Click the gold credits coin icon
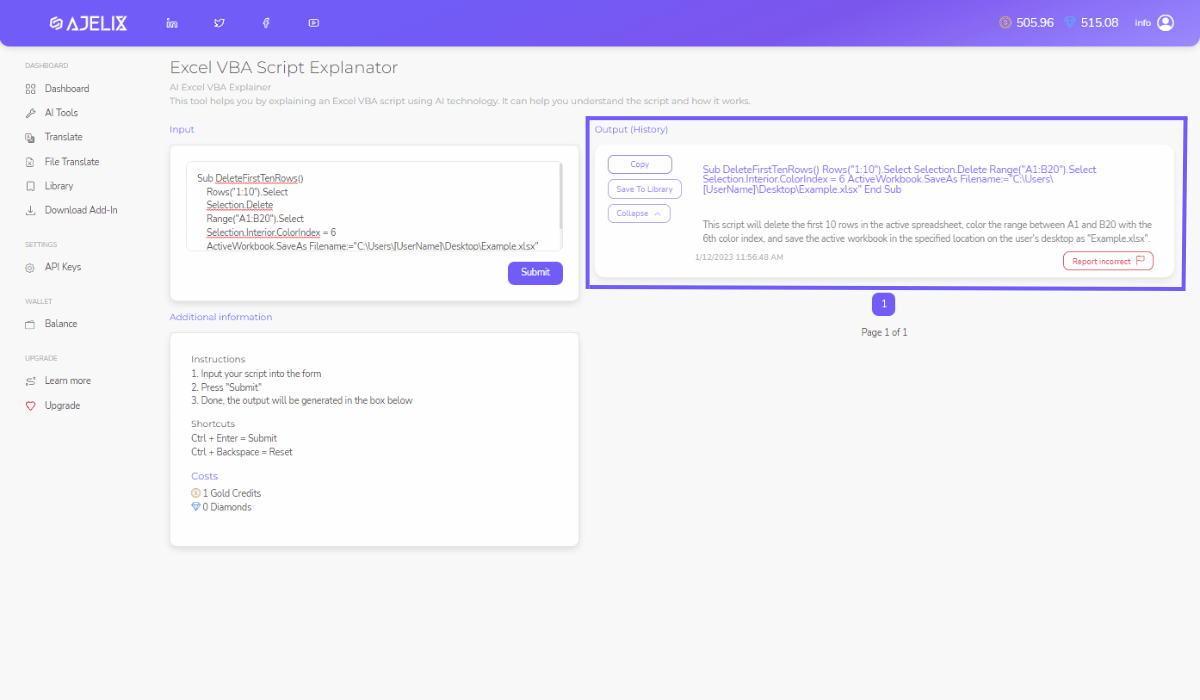 1005,22
